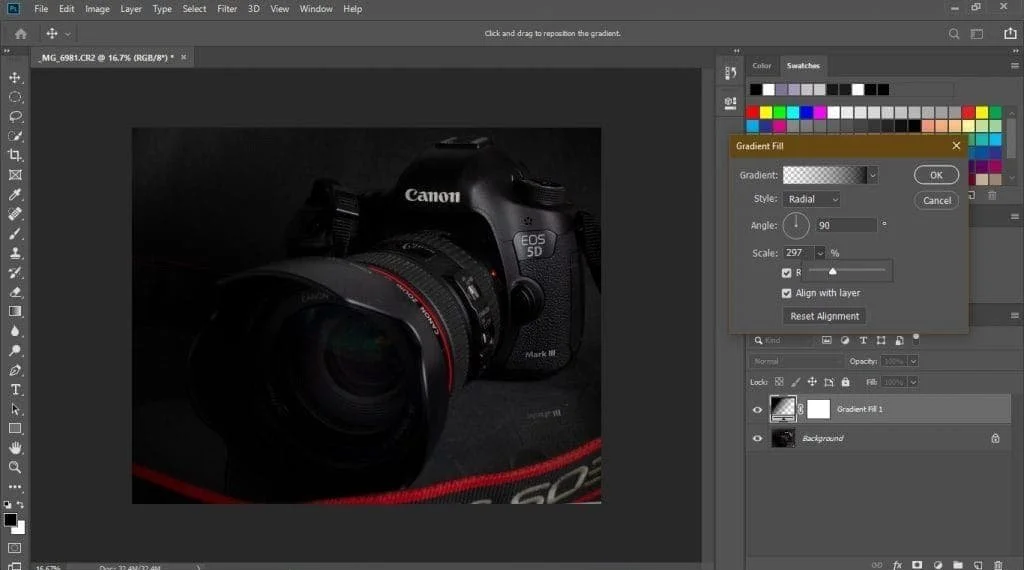
Task: Select the Eyedropper tool
Action: 15,195
